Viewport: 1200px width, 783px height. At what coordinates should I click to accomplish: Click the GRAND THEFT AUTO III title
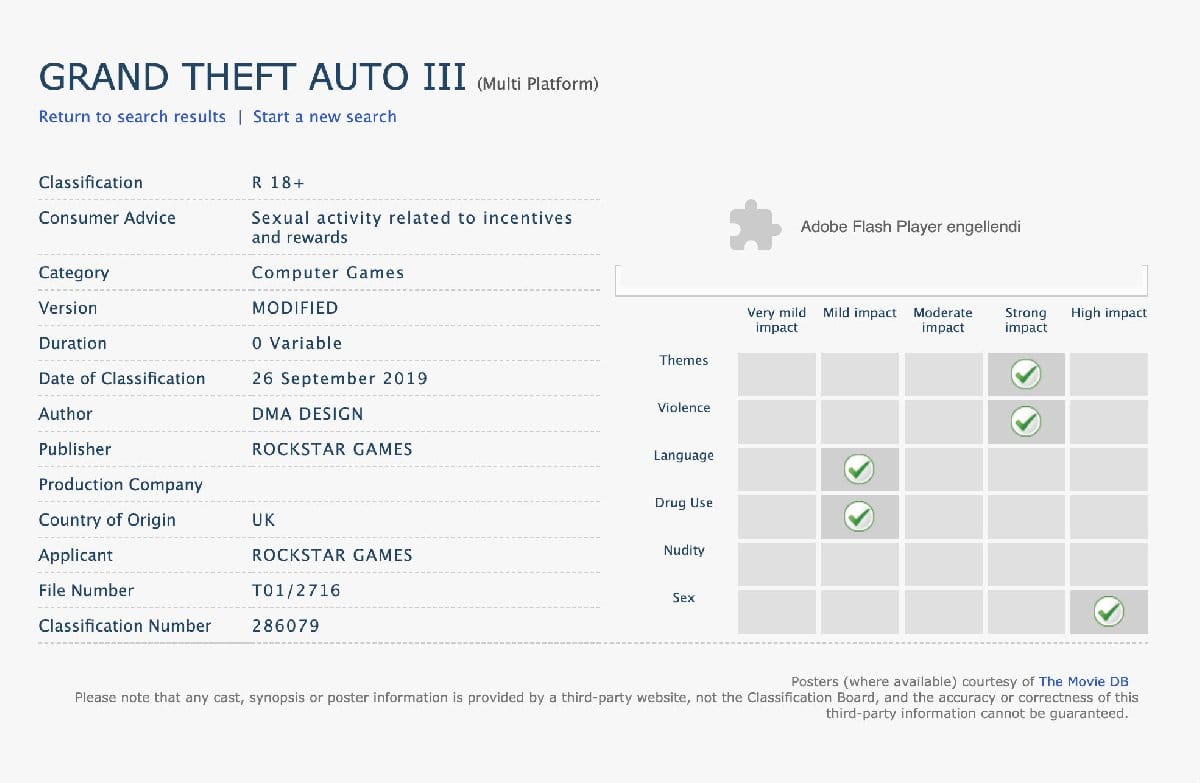pyautogui.click(x=252, y=76)
